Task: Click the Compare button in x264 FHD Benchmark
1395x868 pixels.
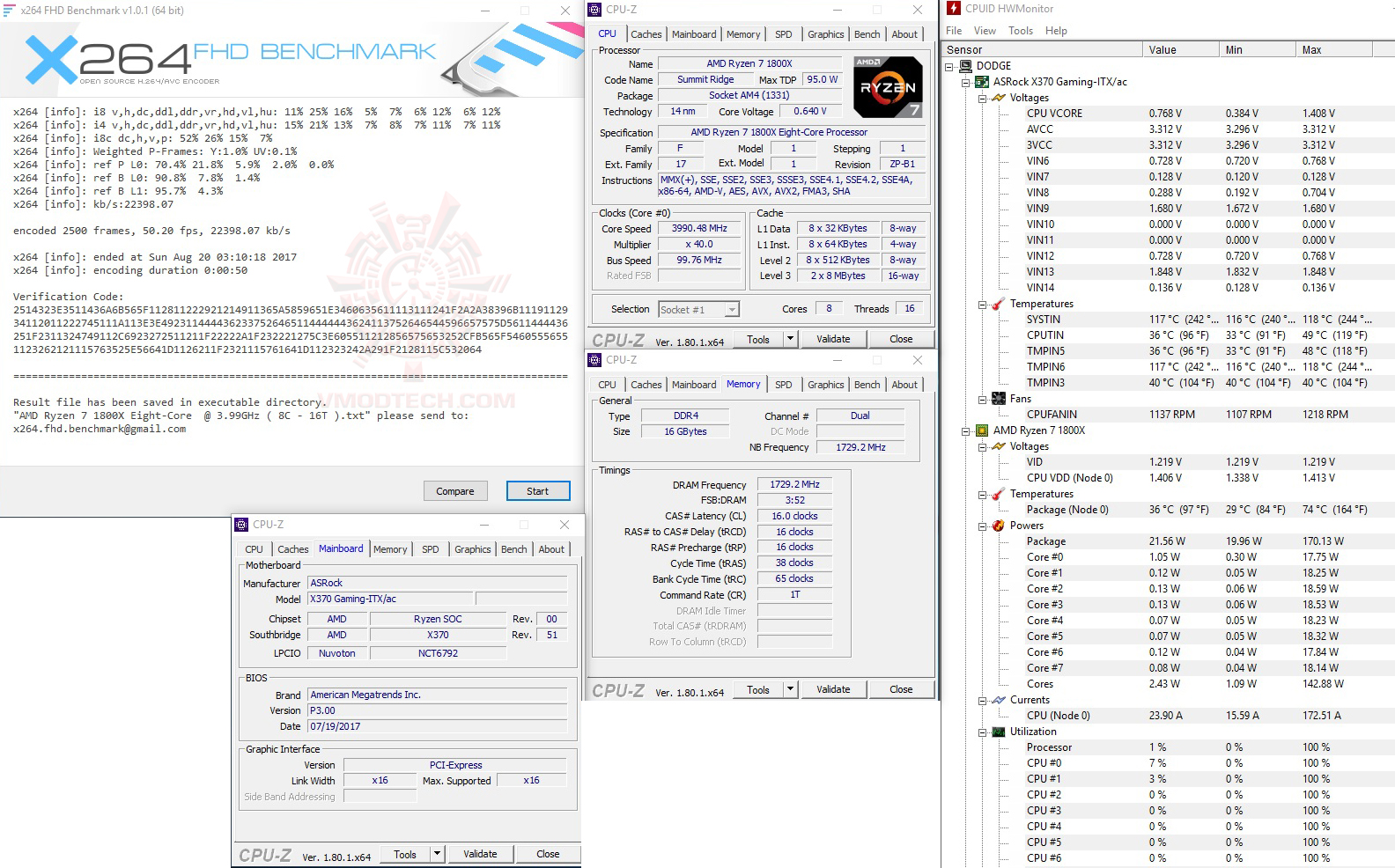Action: [455, 491]
